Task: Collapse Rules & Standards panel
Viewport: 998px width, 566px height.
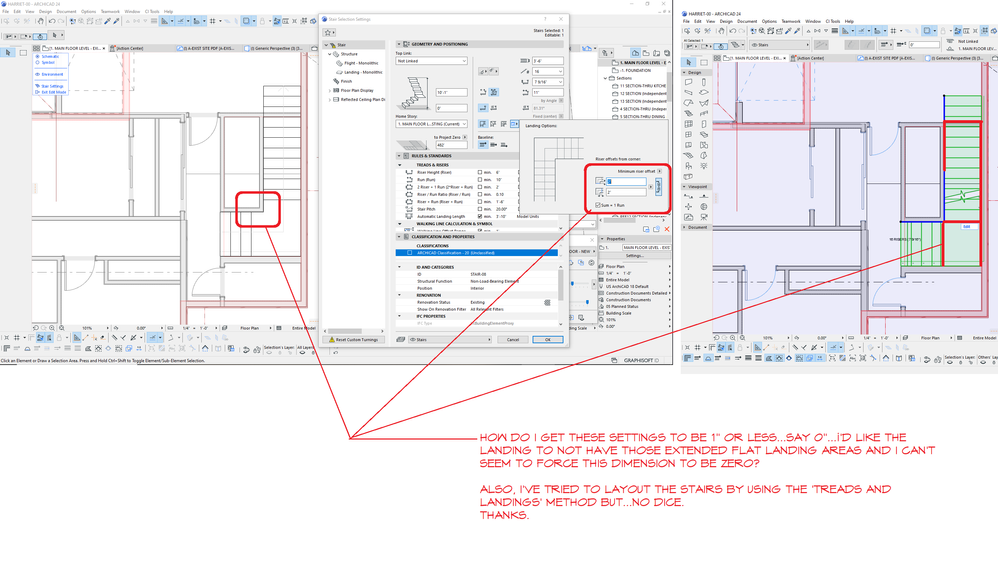Action: point(400,155)
